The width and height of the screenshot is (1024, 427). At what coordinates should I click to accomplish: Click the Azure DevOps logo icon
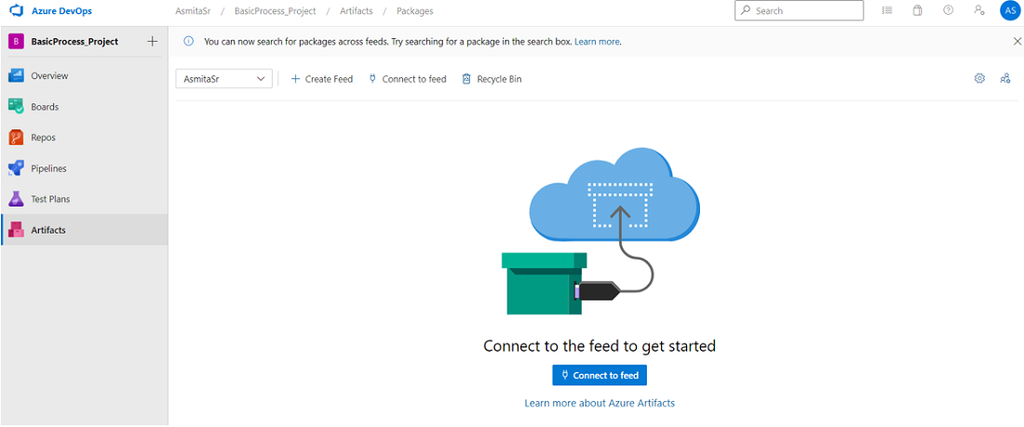(16, 11)
